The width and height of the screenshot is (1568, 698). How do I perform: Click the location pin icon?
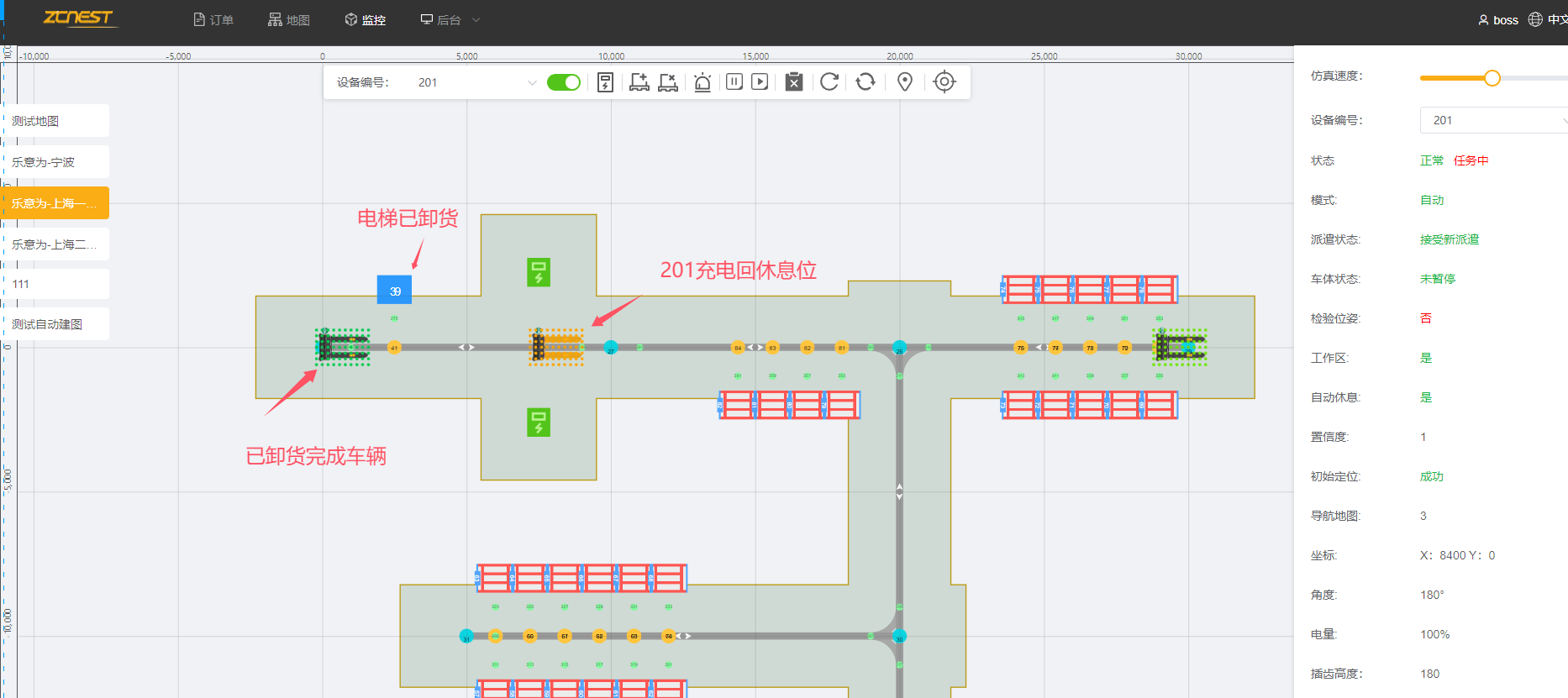pos(905,81)
